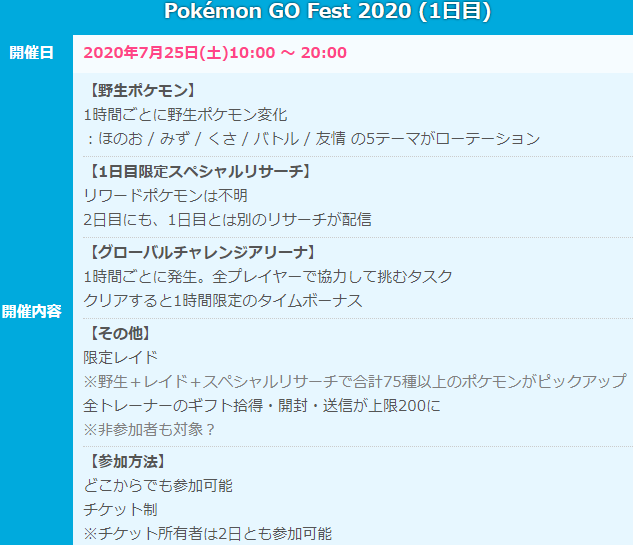This screenshot has height=545, width=633.
Task: Click the 【グローバルチャレンジアリーナ】 heading
Action: tap(201, 253)
